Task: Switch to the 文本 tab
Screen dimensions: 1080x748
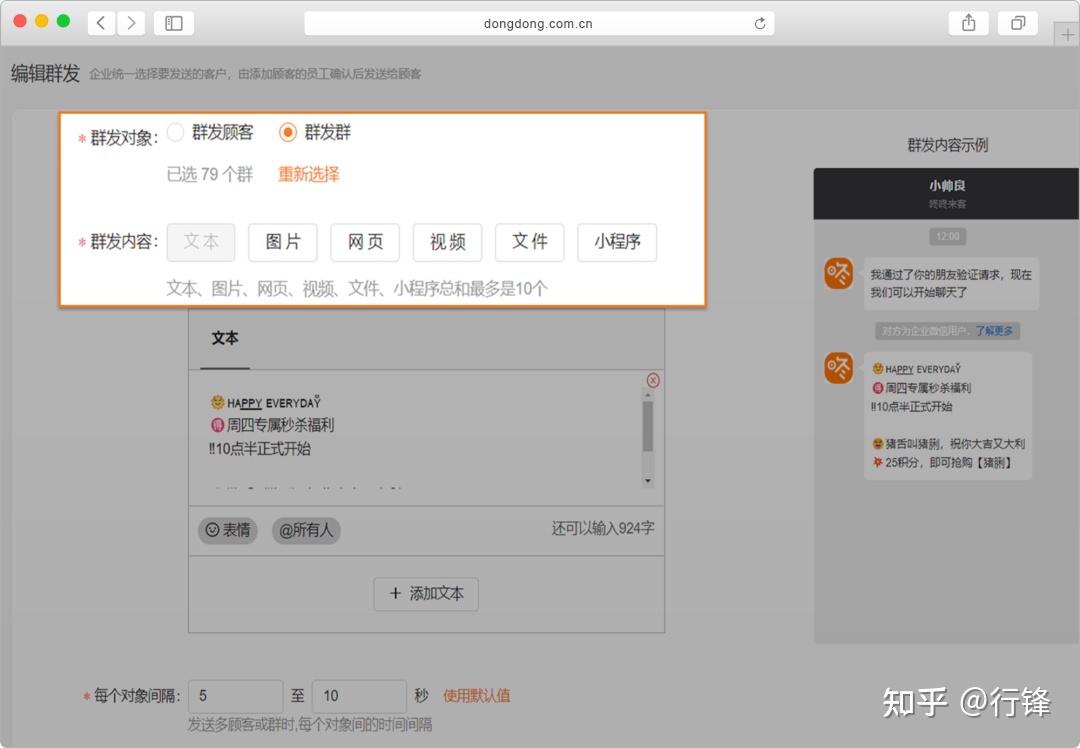Action: (x=225, y=338)
